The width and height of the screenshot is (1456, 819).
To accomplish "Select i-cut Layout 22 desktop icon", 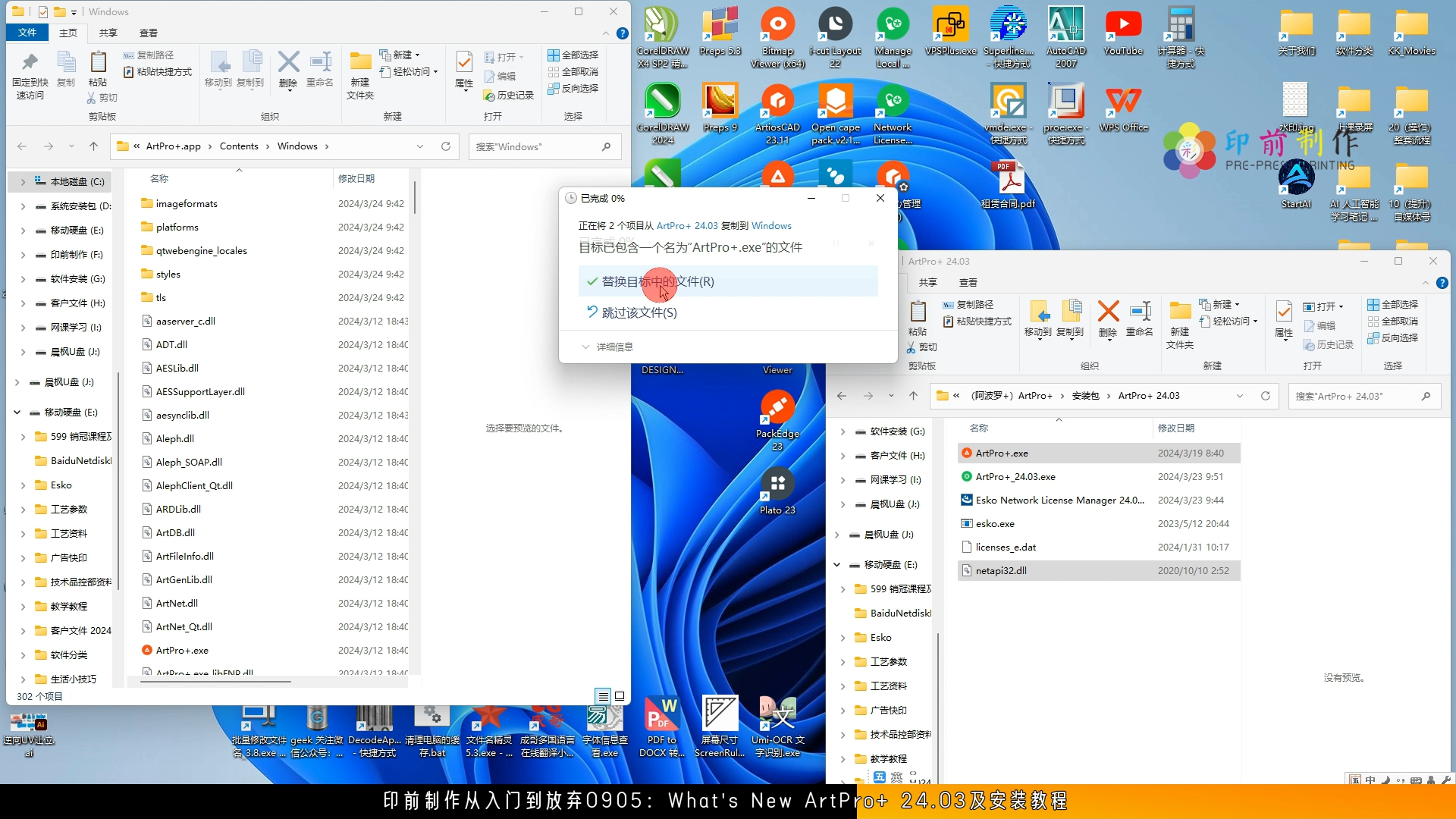I will (x=835, y=38).
